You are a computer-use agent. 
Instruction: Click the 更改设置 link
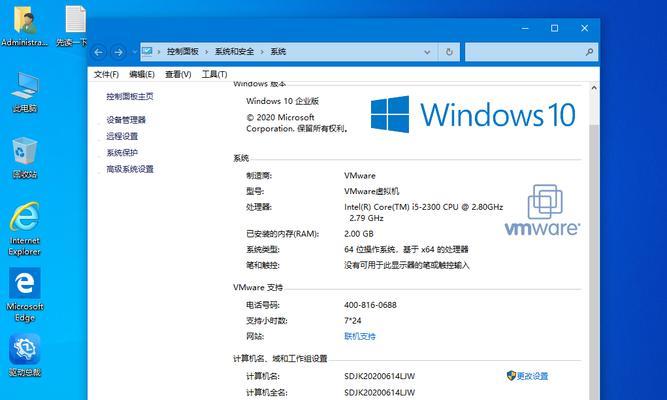coord(532,376)
